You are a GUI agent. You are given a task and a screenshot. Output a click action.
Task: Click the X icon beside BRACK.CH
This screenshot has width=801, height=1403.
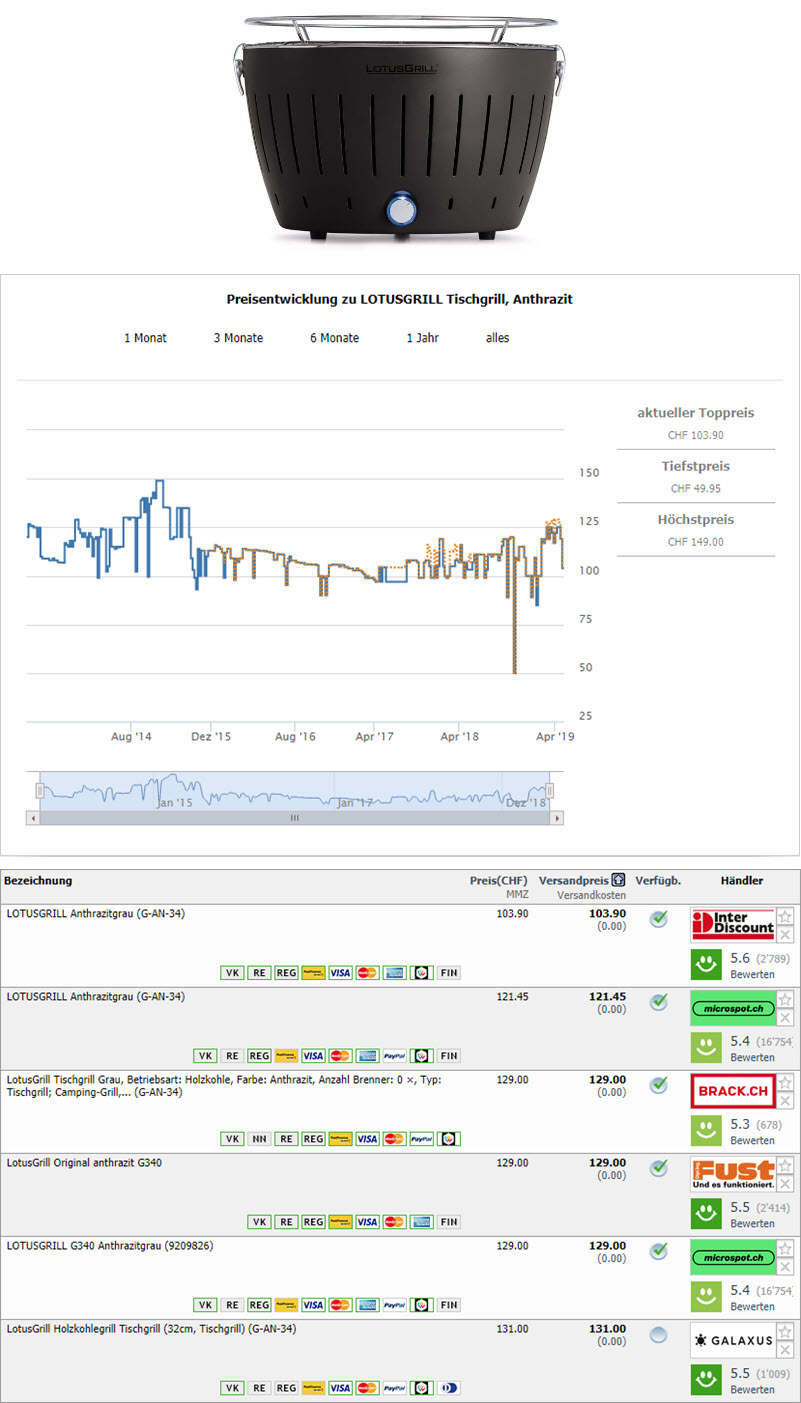click(786, 1100)
